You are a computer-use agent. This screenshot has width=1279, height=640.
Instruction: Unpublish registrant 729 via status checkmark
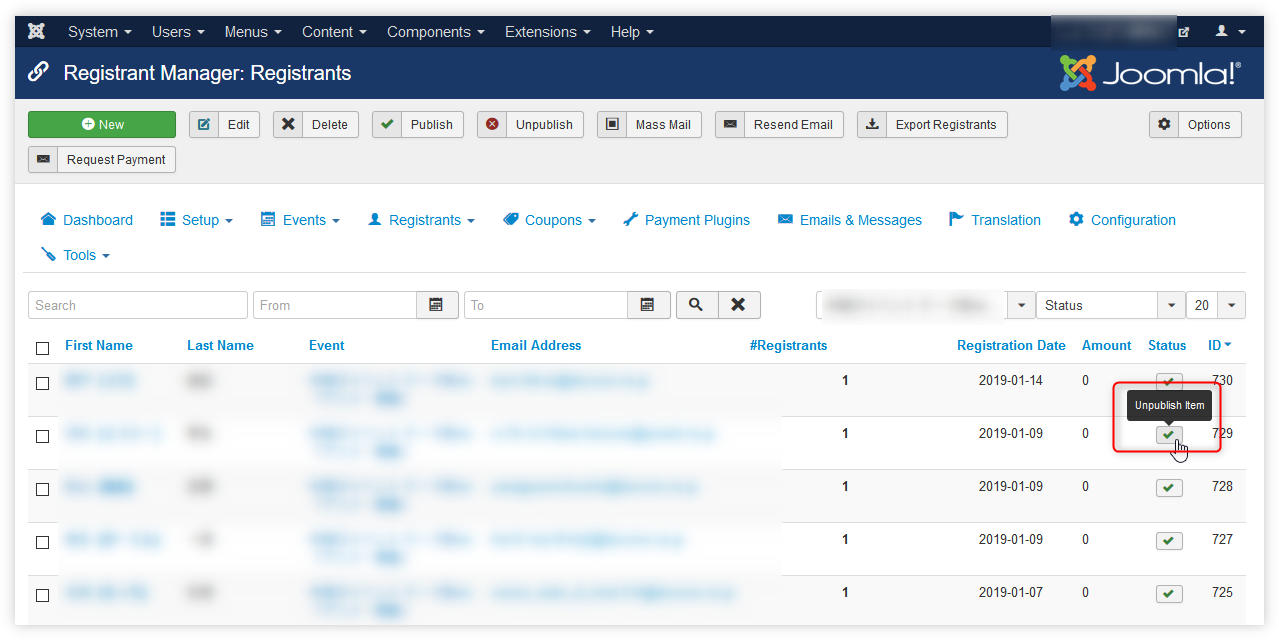pyautogui.click(x=1168, y=434)
